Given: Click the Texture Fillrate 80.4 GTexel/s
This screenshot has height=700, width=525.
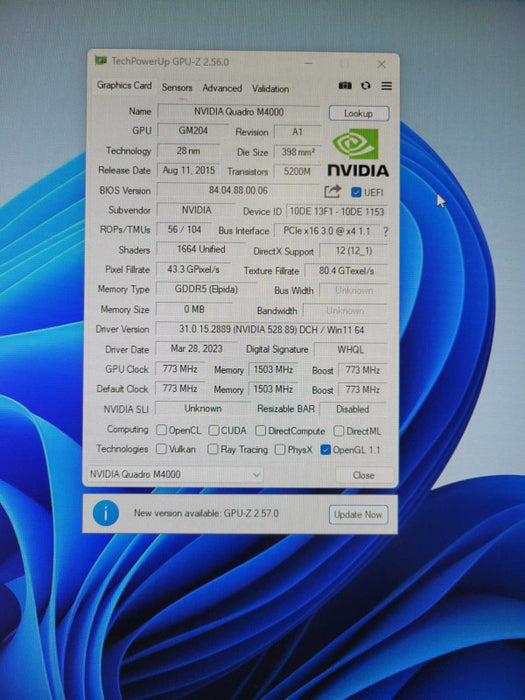Looking at the screenshot, I should 346,271.
